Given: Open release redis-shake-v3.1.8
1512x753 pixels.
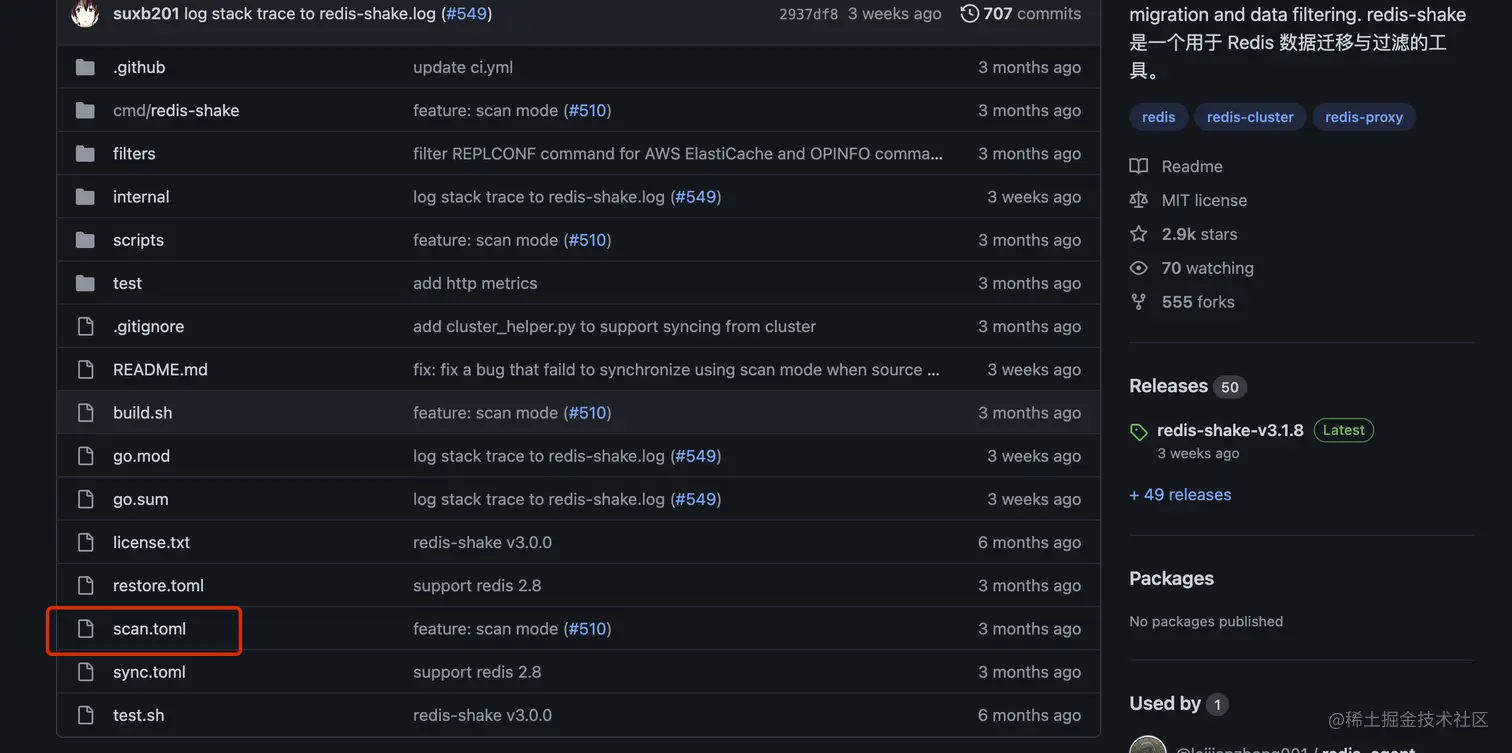Looking at the screenshot, I should (1230, 430).
